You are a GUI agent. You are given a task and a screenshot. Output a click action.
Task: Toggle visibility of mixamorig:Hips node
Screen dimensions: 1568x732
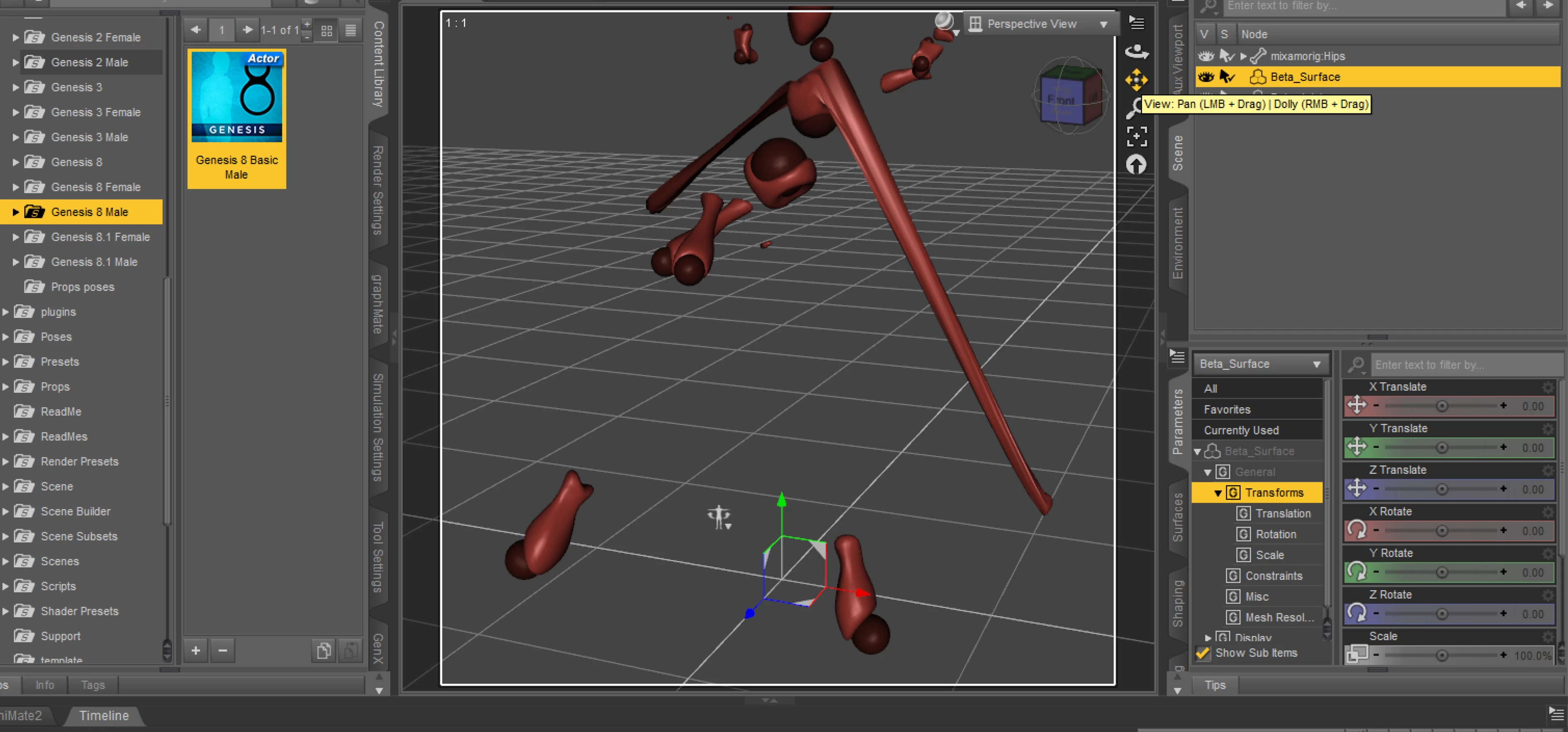[x=1205, y=56]
